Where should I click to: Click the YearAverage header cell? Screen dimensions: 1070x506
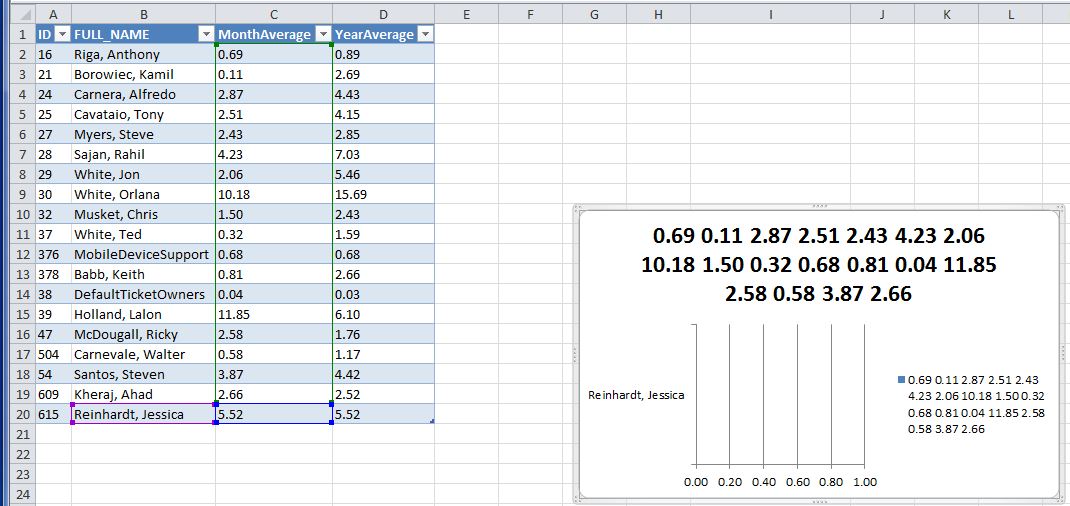coord(384,35)
